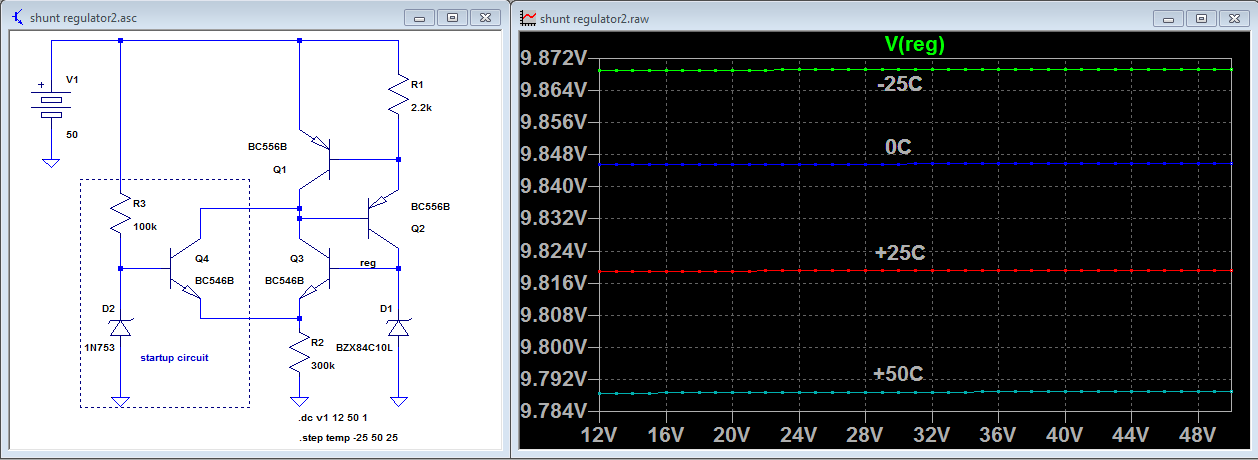
Task: Click the +25C trace annotation
Action: (x=899, y=253)
